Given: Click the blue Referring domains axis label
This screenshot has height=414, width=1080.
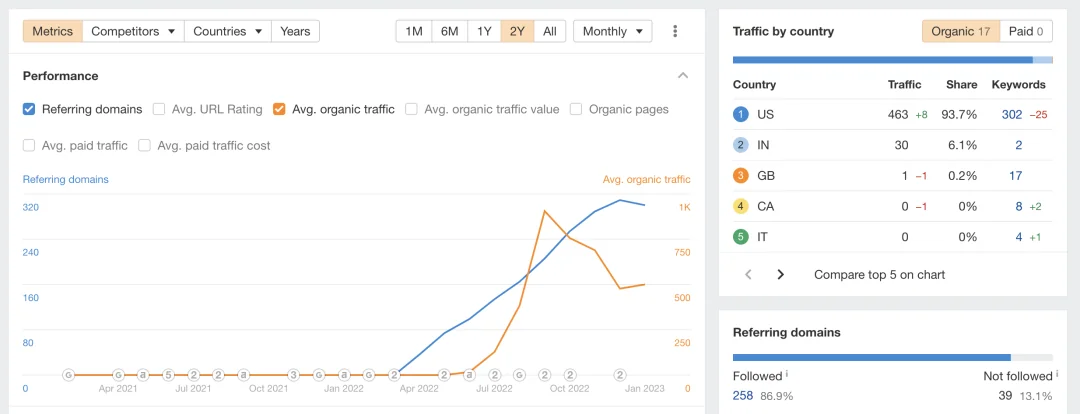Looking at the screenshot, I should pyautogui.click(x=65, y=179).
